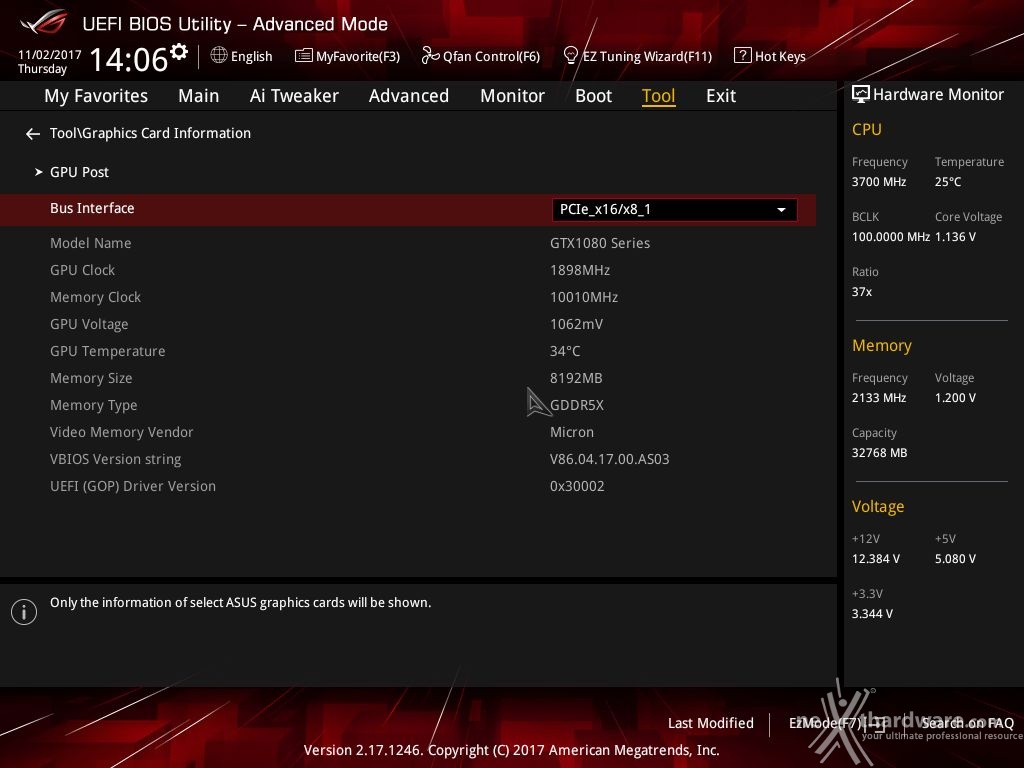The image size is (1024, 768).
Task: Click the Memory Type label
Action: [94, 406]
